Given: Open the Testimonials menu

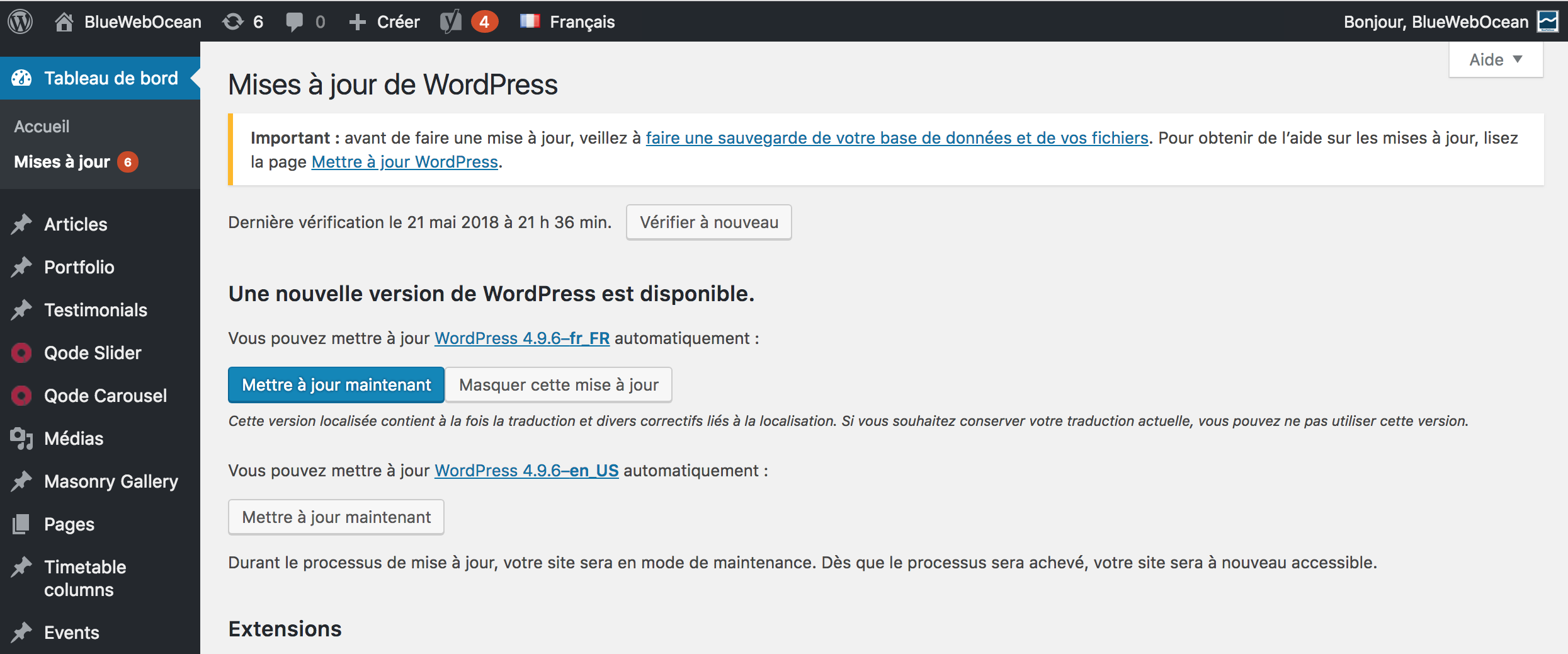Looking at the screenshot, I should (96, 310).
